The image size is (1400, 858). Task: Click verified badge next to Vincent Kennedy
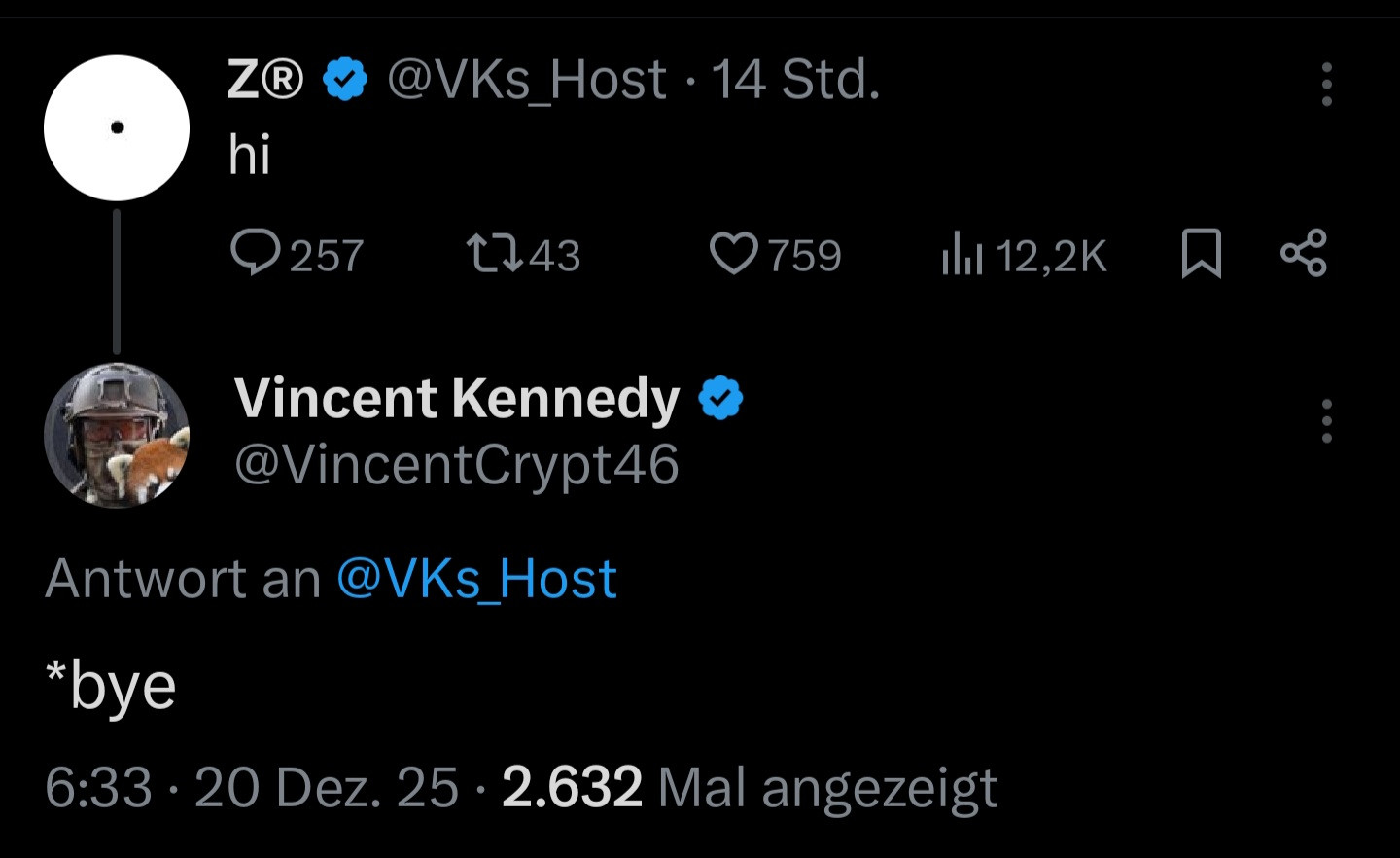pyautogui.click(x=721, y=398)
